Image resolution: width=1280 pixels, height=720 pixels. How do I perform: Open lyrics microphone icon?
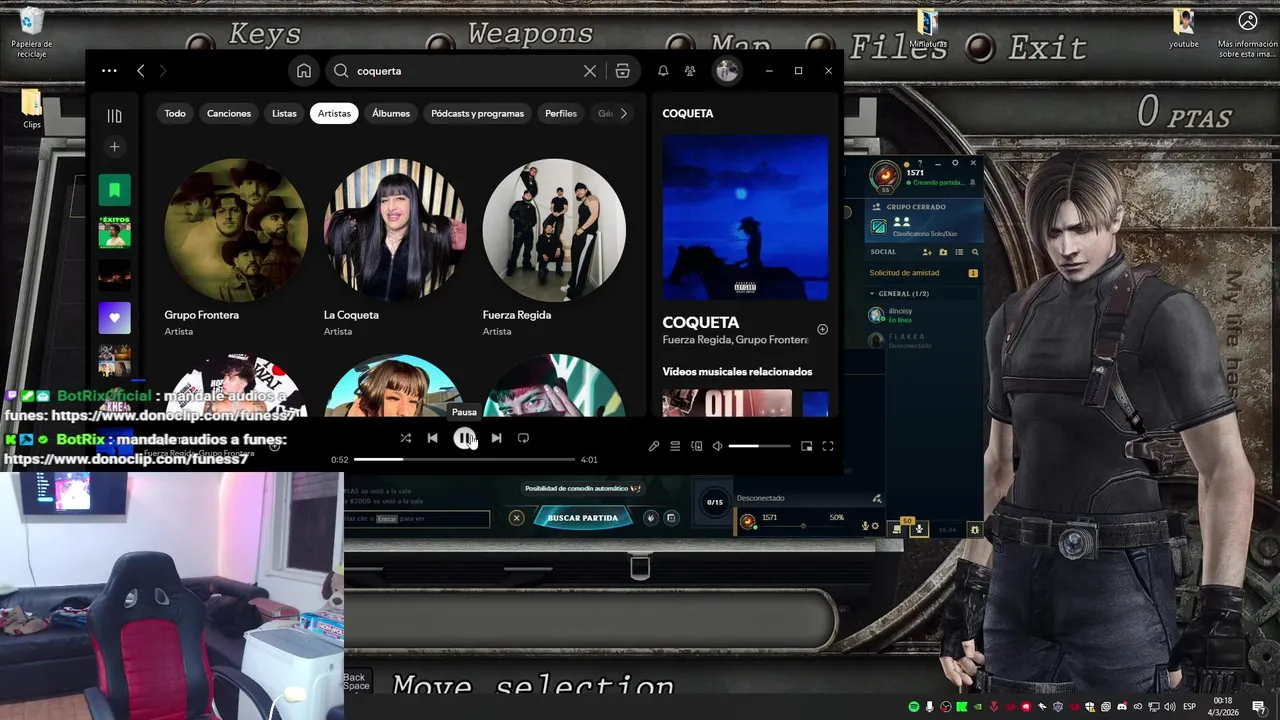point(654,446)
